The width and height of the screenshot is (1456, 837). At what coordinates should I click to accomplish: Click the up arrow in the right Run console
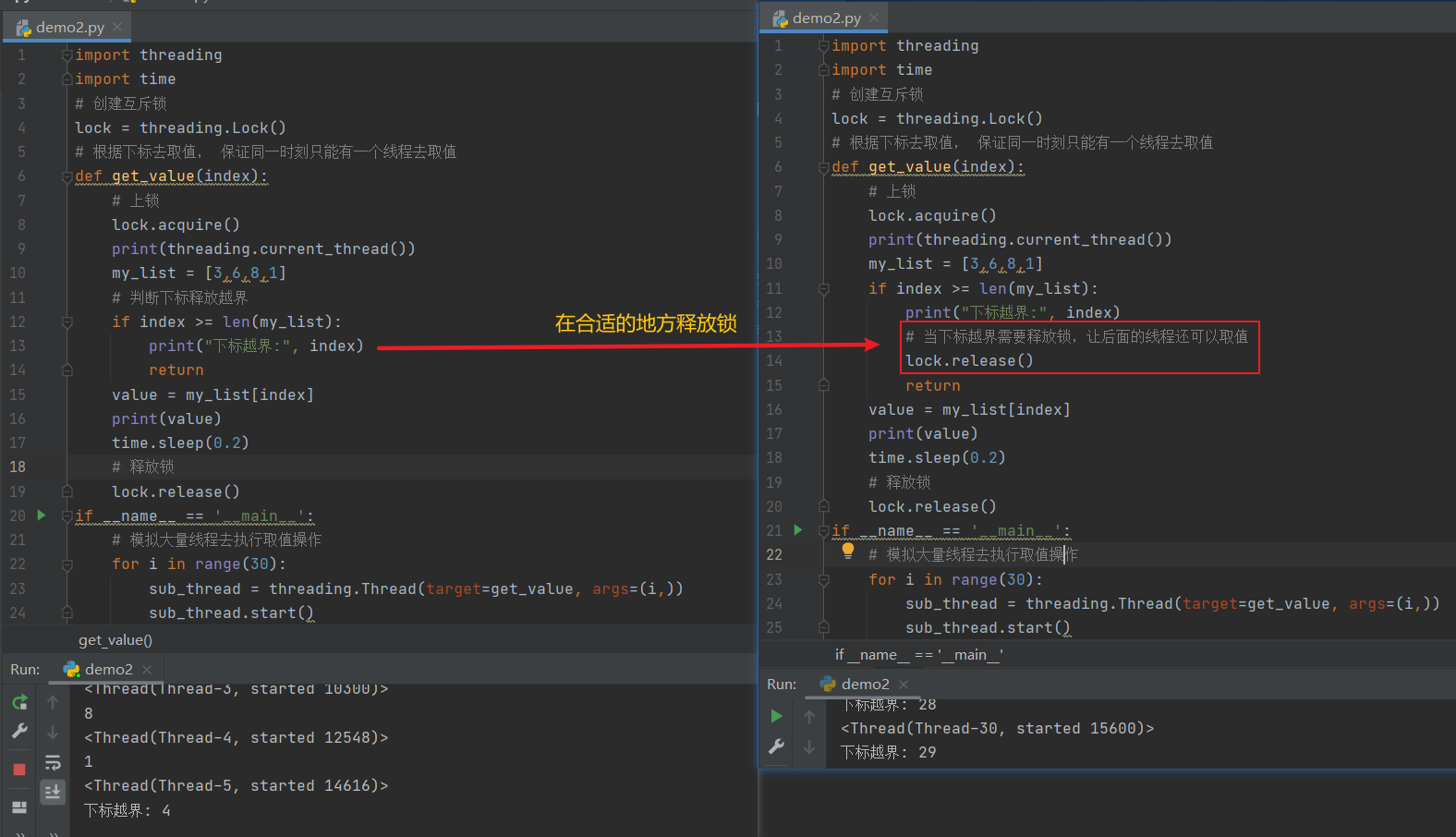809,717
